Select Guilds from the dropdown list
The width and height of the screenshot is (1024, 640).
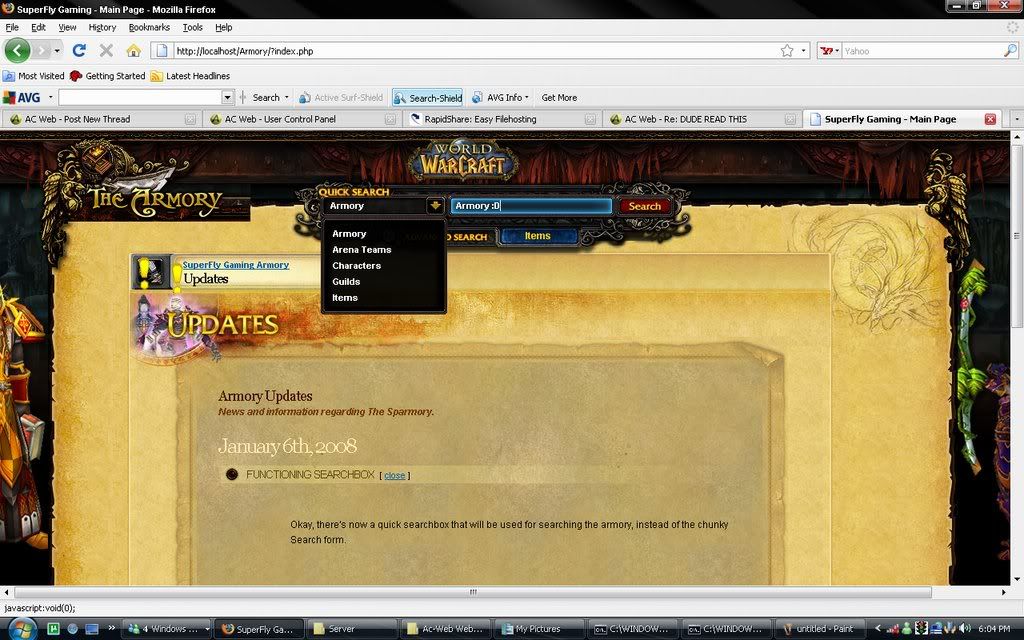[x=345, y=281]
